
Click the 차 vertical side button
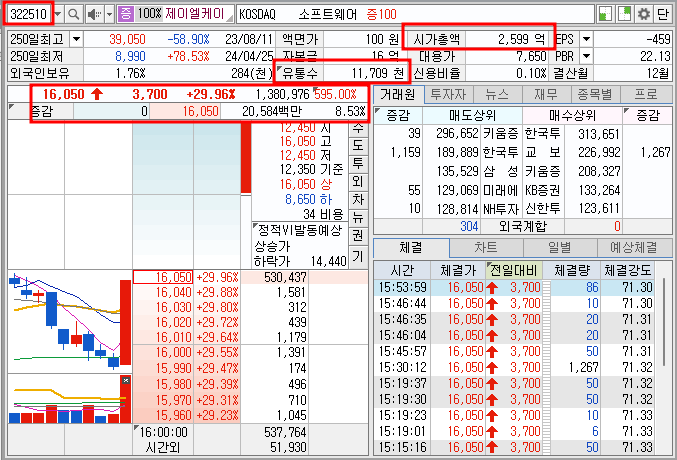click(x=358, y=200)
